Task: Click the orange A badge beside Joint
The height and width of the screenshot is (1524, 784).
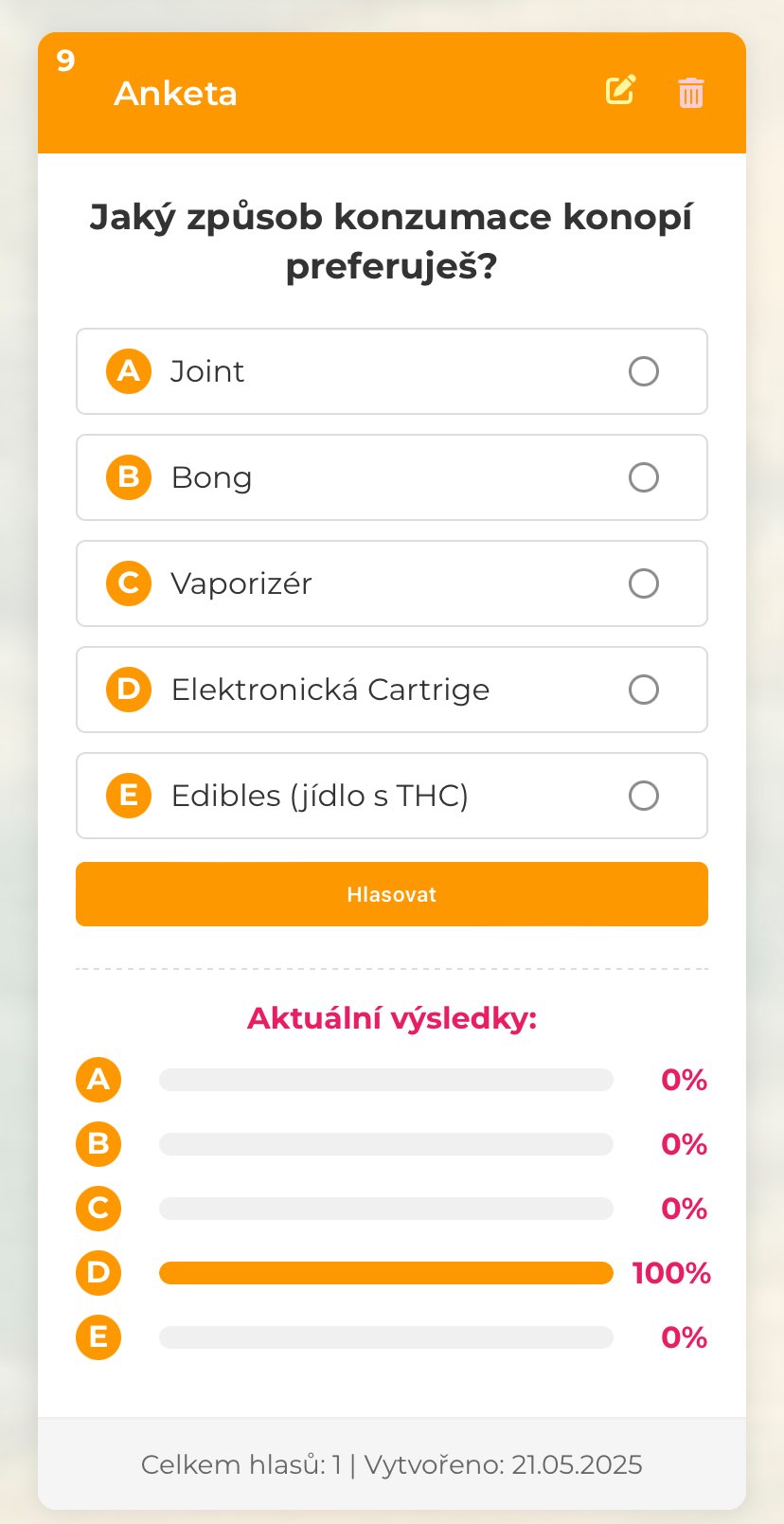Action: [129, 371]
